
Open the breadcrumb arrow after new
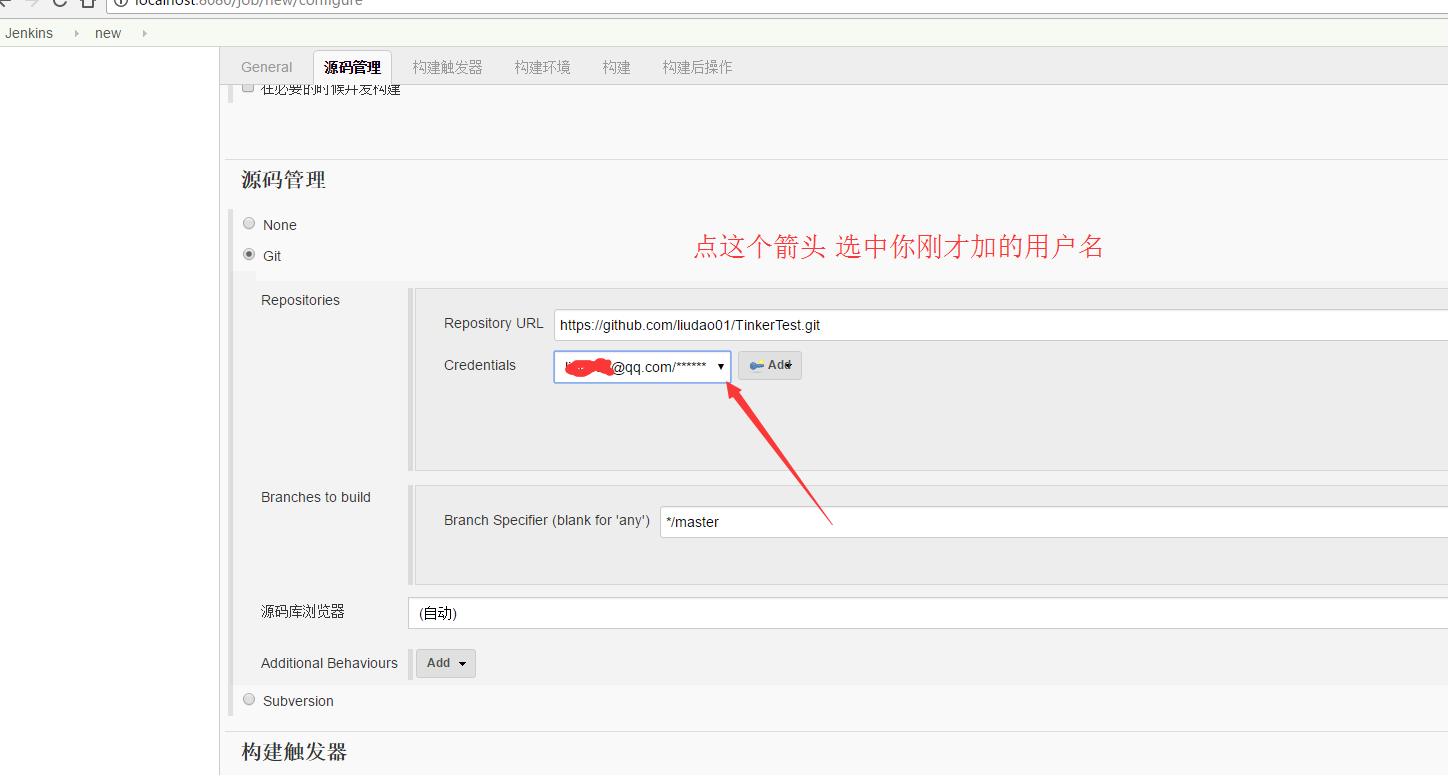tap(144, 33)
